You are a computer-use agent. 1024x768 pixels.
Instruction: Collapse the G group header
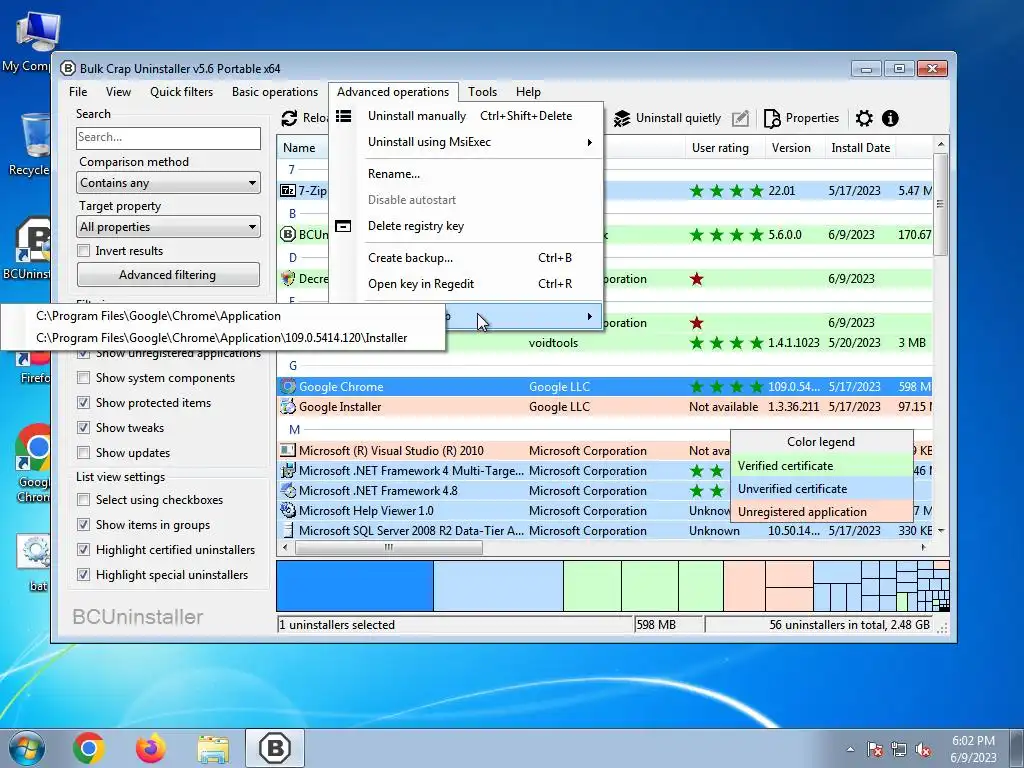(293, 366)
